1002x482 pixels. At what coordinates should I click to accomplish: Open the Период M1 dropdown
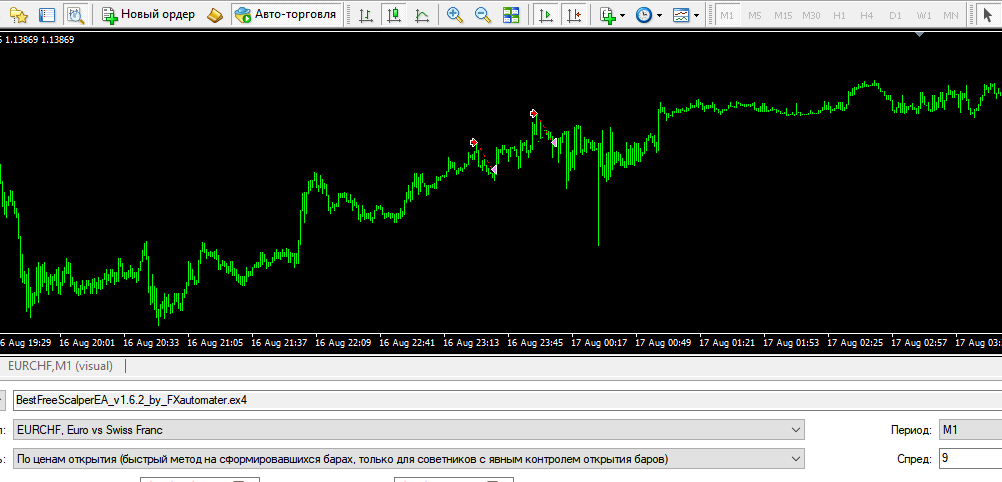click(970, 430)
